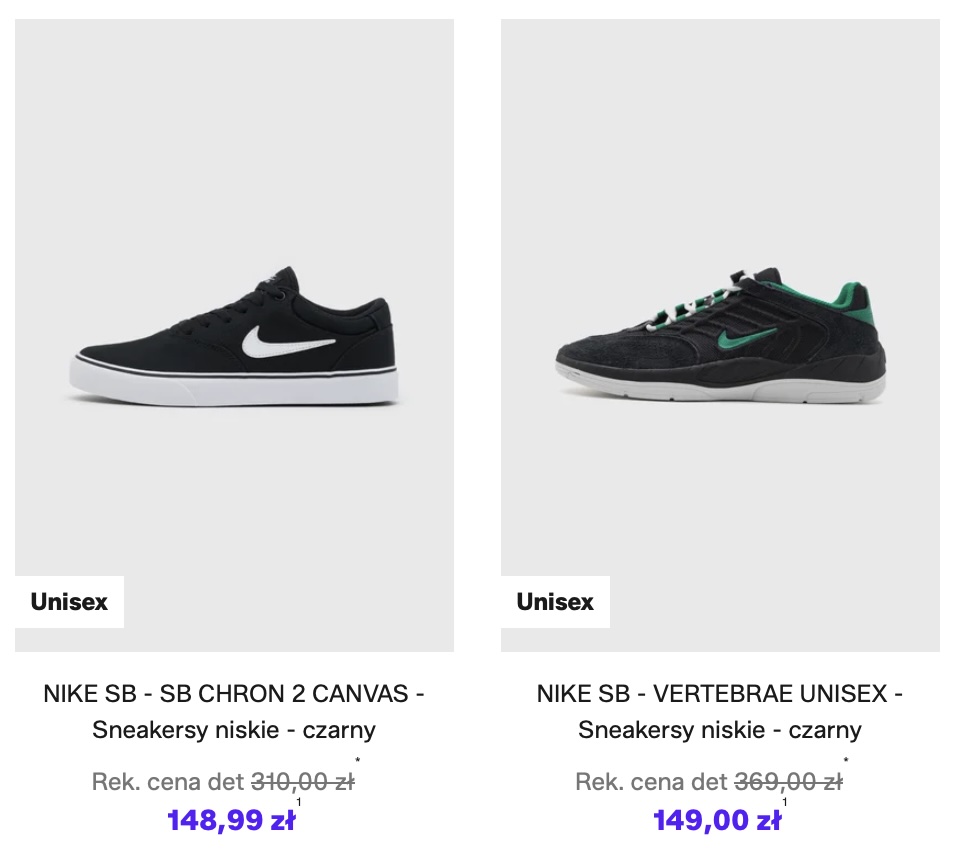Screen dimensions: 954x860
Task: Click 'Rek. cena det' label beside 369,00 zł
Action: [652, 781]
